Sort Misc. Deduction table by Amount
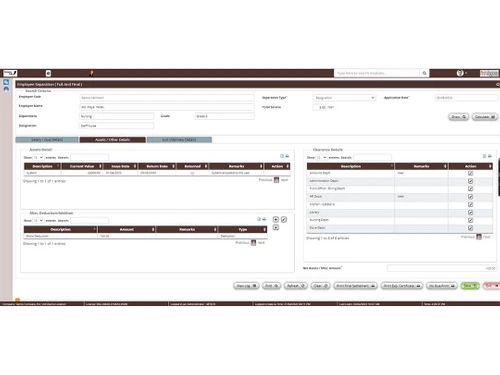Viewport: 500px width, 375px height. (x=127, y=229)
